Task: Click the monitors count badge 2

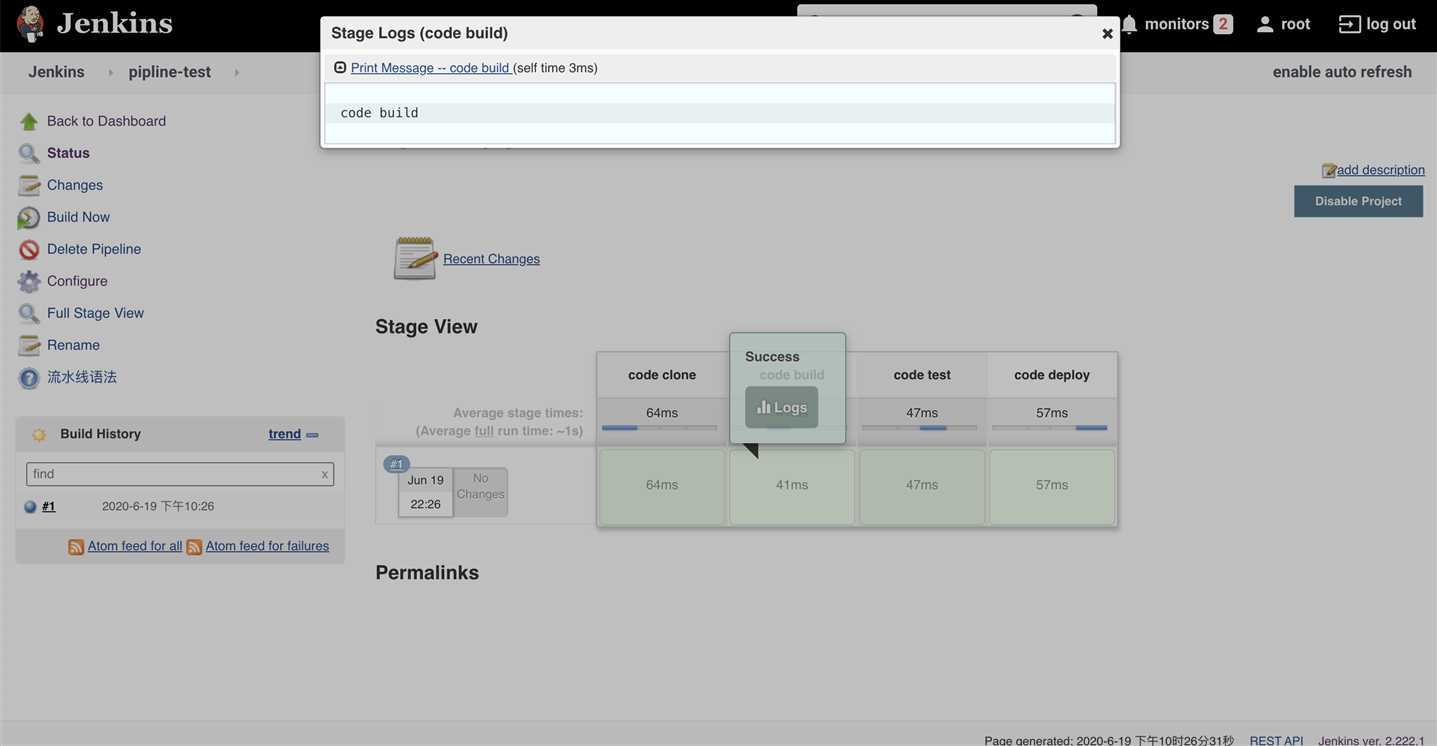Action: 1223,24
